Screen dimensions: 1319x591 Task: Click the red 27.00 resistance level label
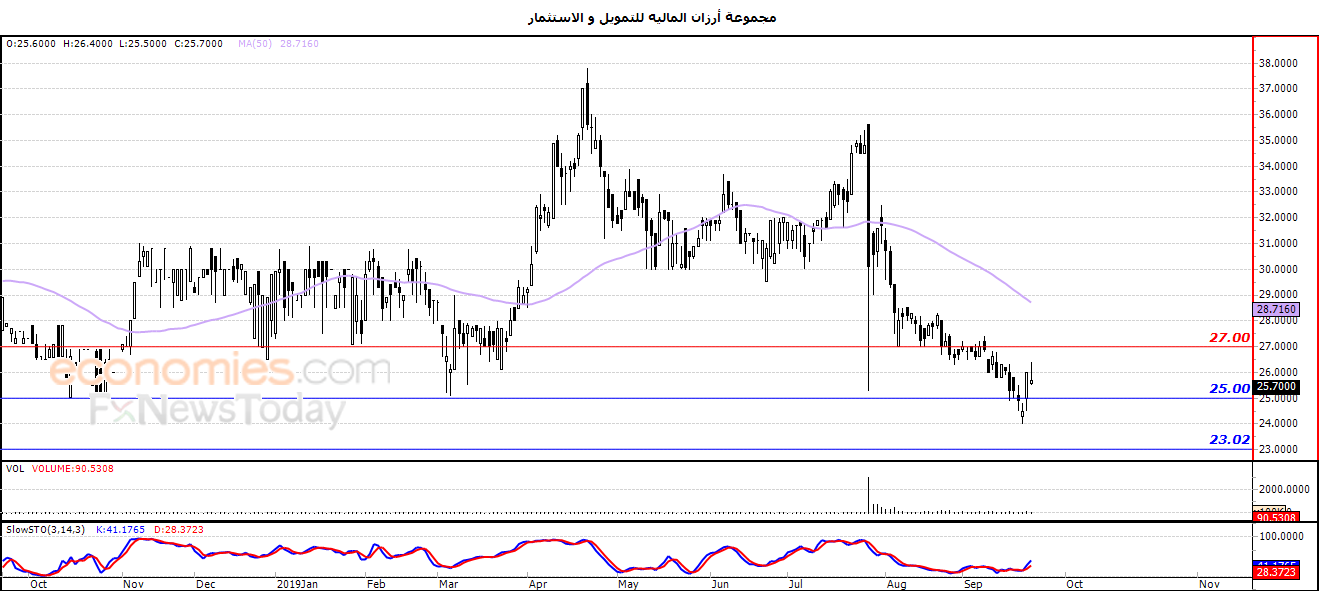tap(1229, 338)
